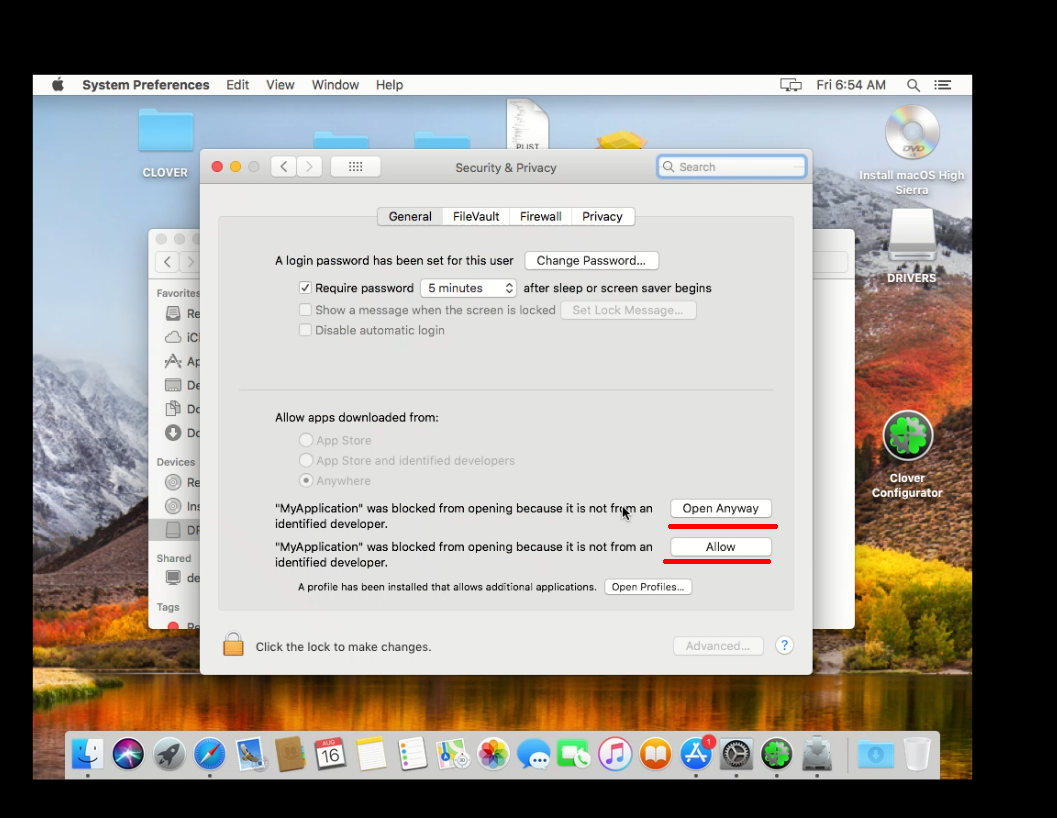This screenshot has width=1057, height=818.
Task: Open Photos from the dock
Action: [493, 753]
